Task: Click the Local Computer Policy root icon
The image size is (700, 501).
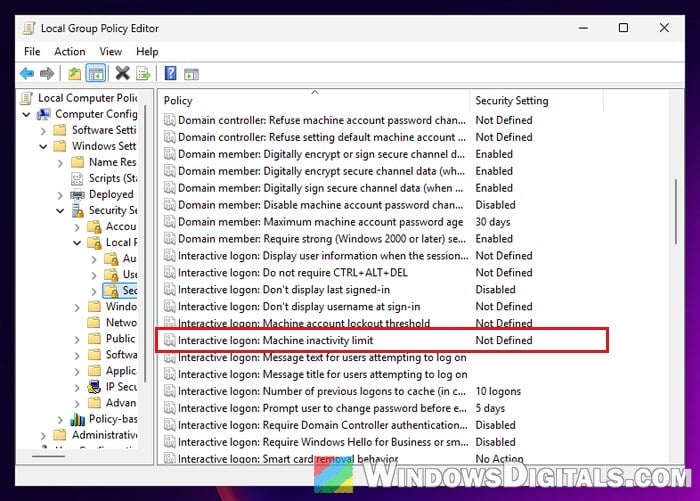Action: pyautogui.click(x=27, y=98)
